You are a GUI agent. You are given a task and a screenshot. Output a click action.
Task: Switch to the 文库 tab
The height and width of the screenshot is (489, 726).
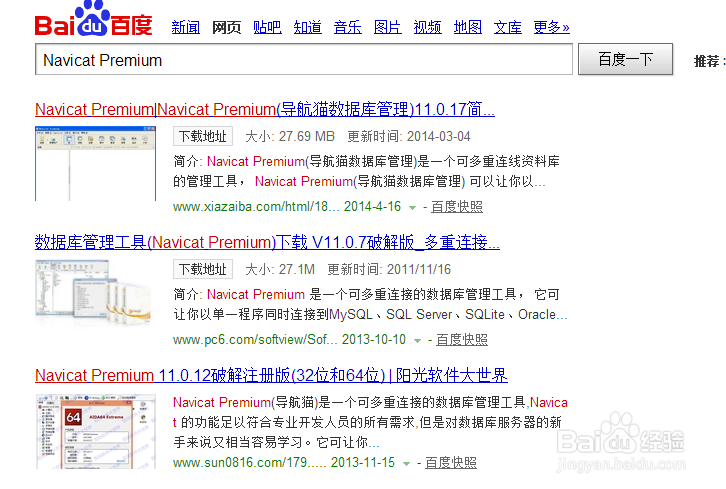[x=507, y=27]
